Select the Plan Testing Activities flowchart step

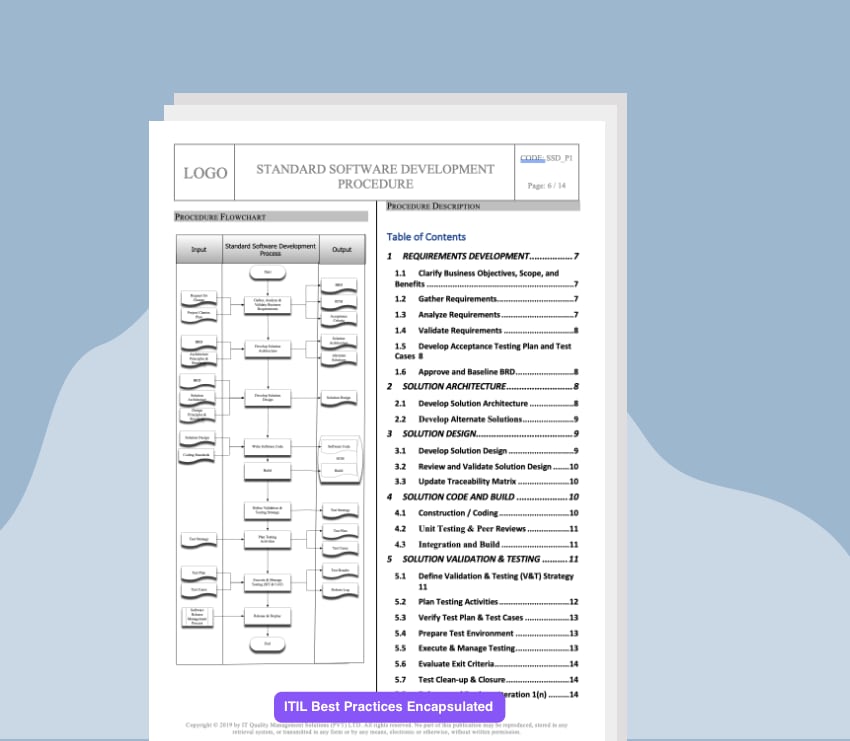(267, 539)
